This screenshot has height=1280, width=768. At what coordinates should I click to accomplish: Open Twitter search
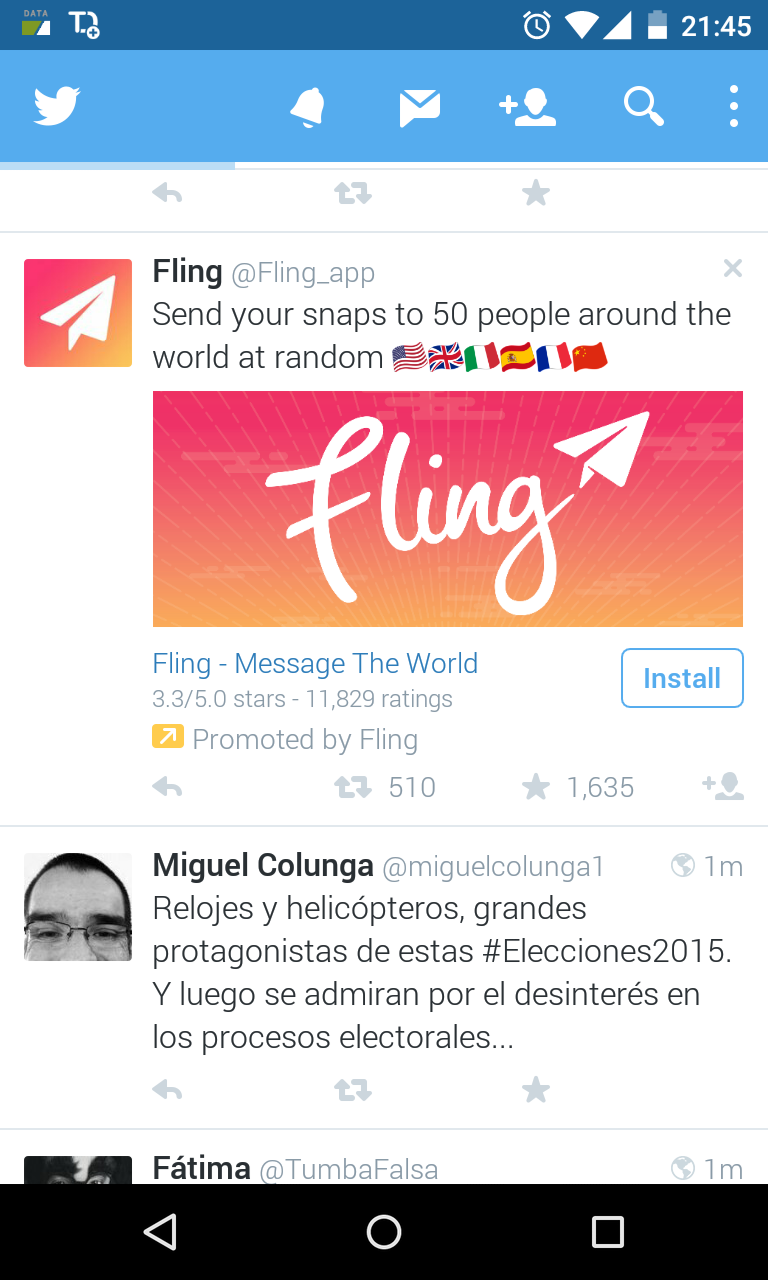[x=644, y=106]
